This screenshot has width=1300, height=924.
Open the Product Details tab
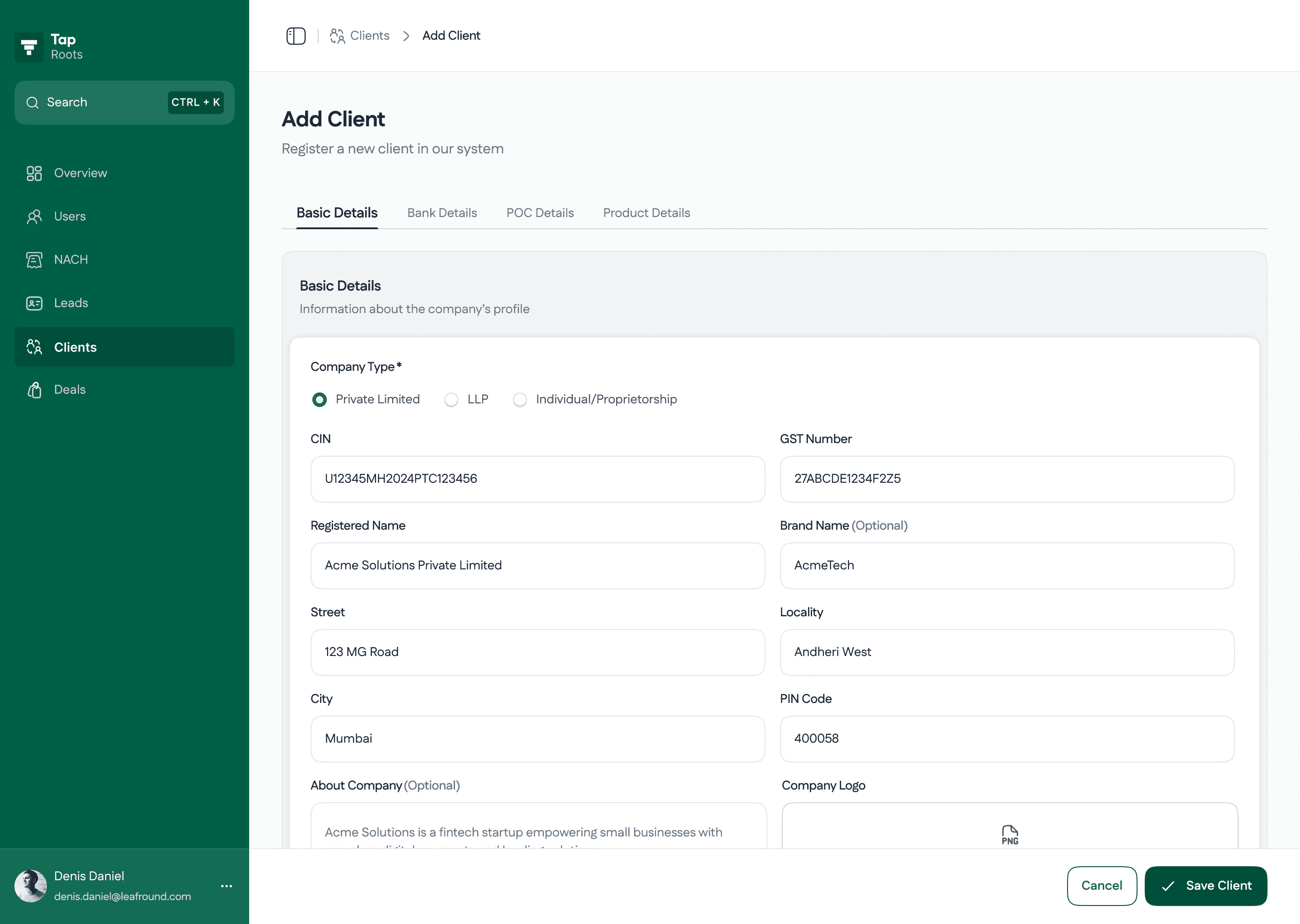click(x=646, y=213)
